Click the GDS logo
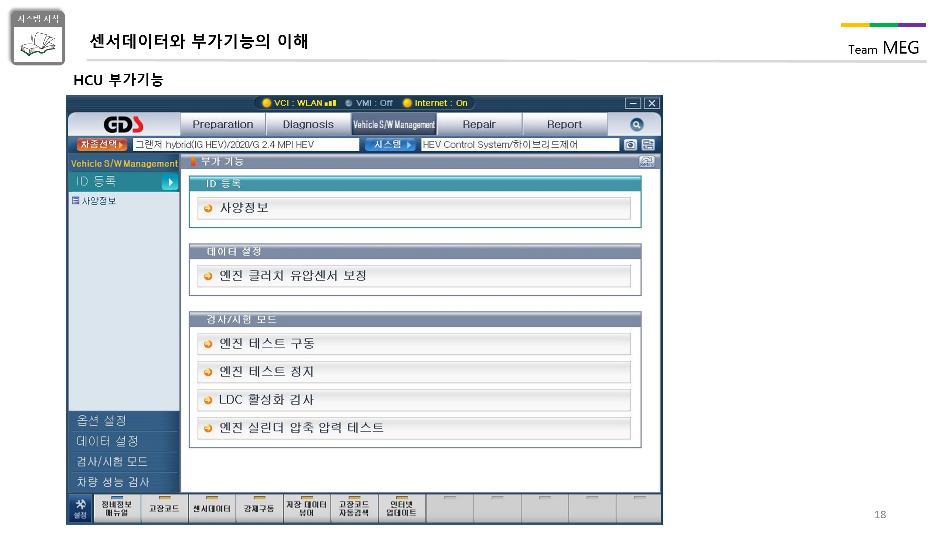938x544 pixels. pyautogui.click(x=123, y=124)
